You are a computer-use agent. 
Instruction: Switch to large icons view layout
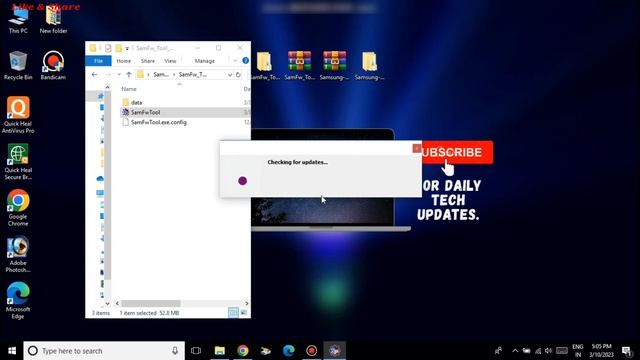click(244, 313)
